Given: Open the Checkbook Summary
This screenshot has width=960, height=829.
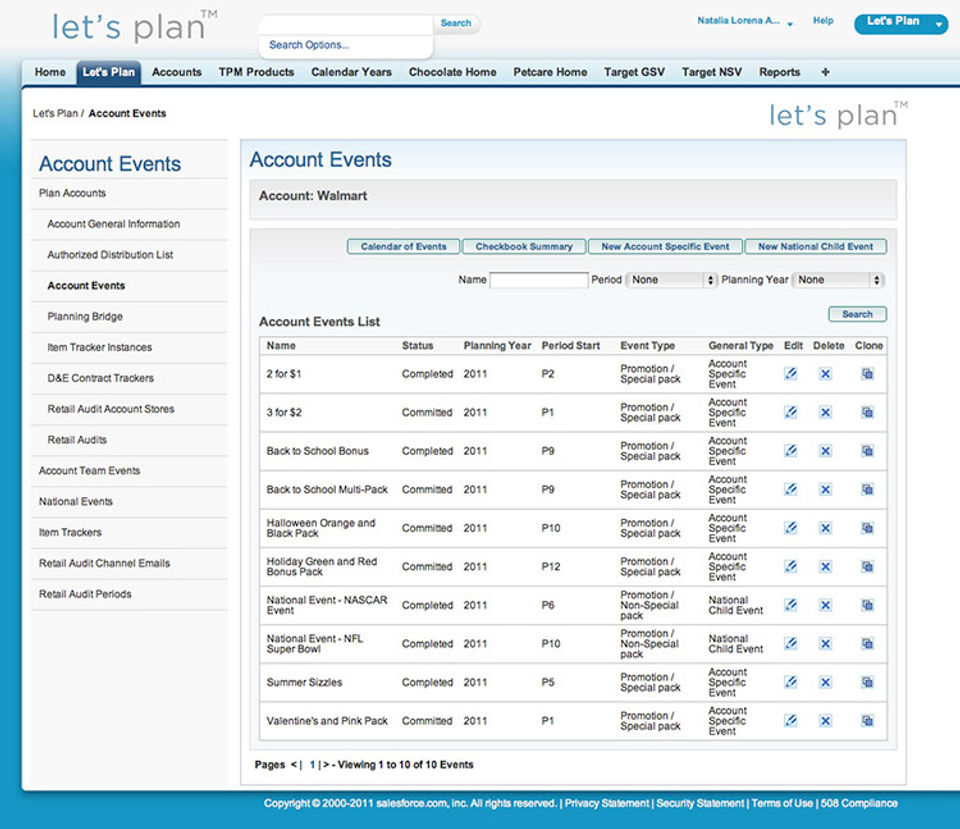Looking at the screenshot, I should (x=524, y=247).
